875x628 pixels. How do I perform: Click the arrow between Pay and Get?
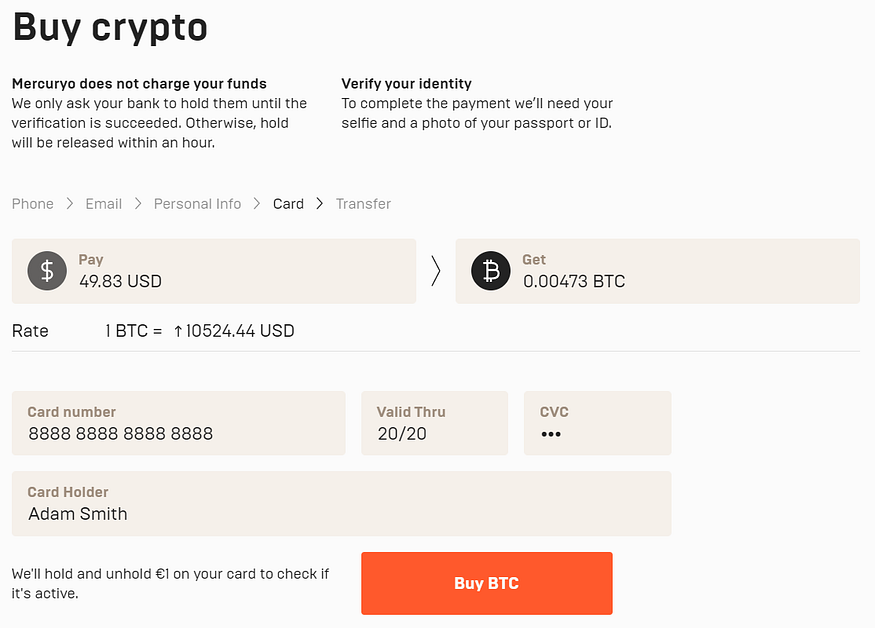click(436, 271)
